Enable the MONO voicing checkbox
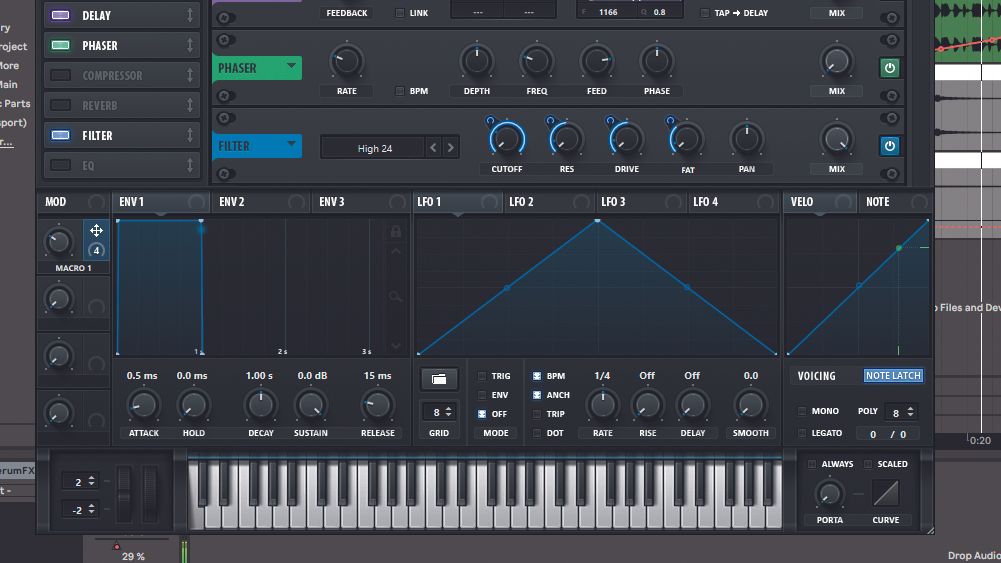Viewport: 1001px width, 563px height. [x=802, y=411]
